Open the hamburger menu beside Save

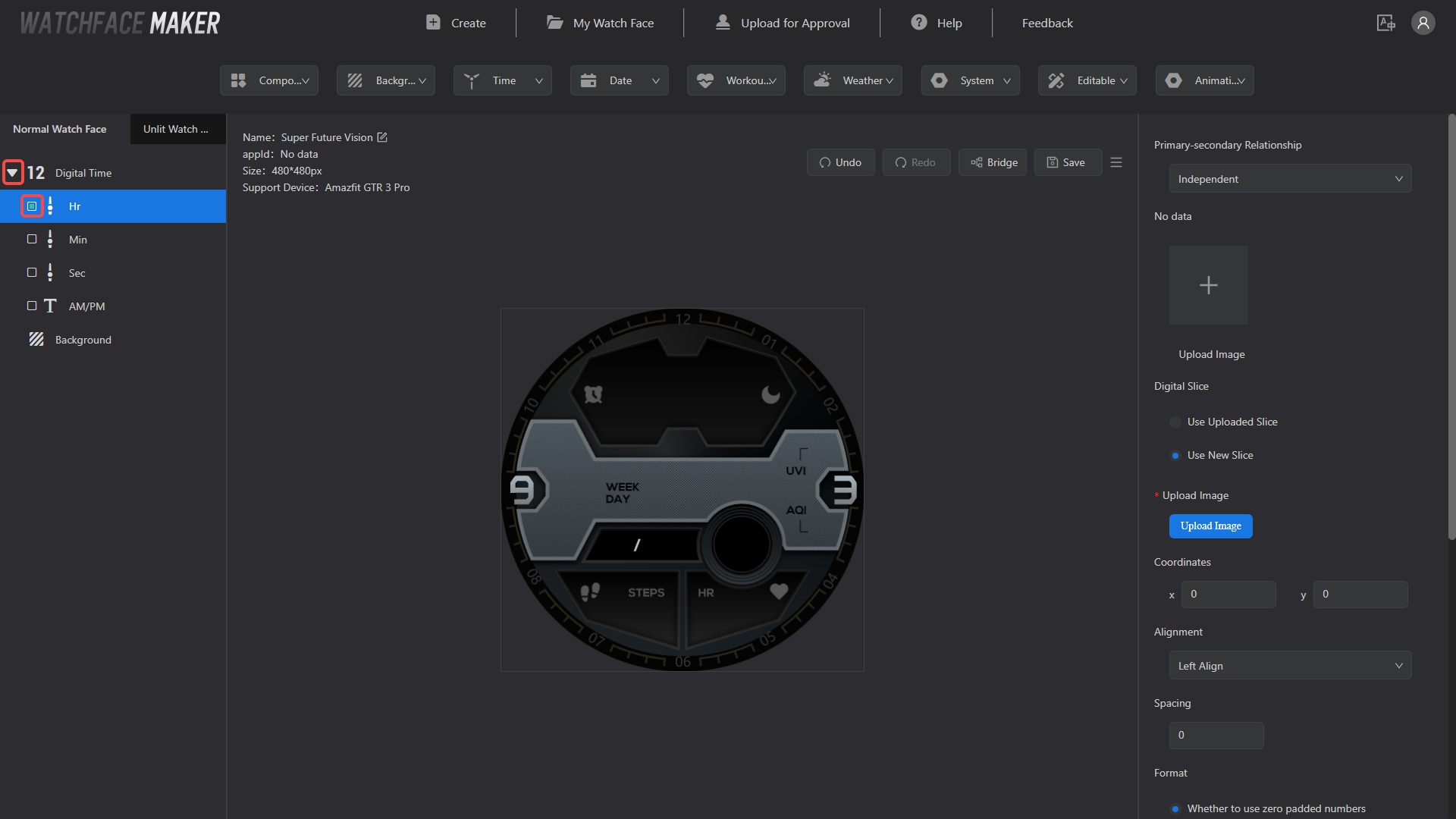point(1116,162)
